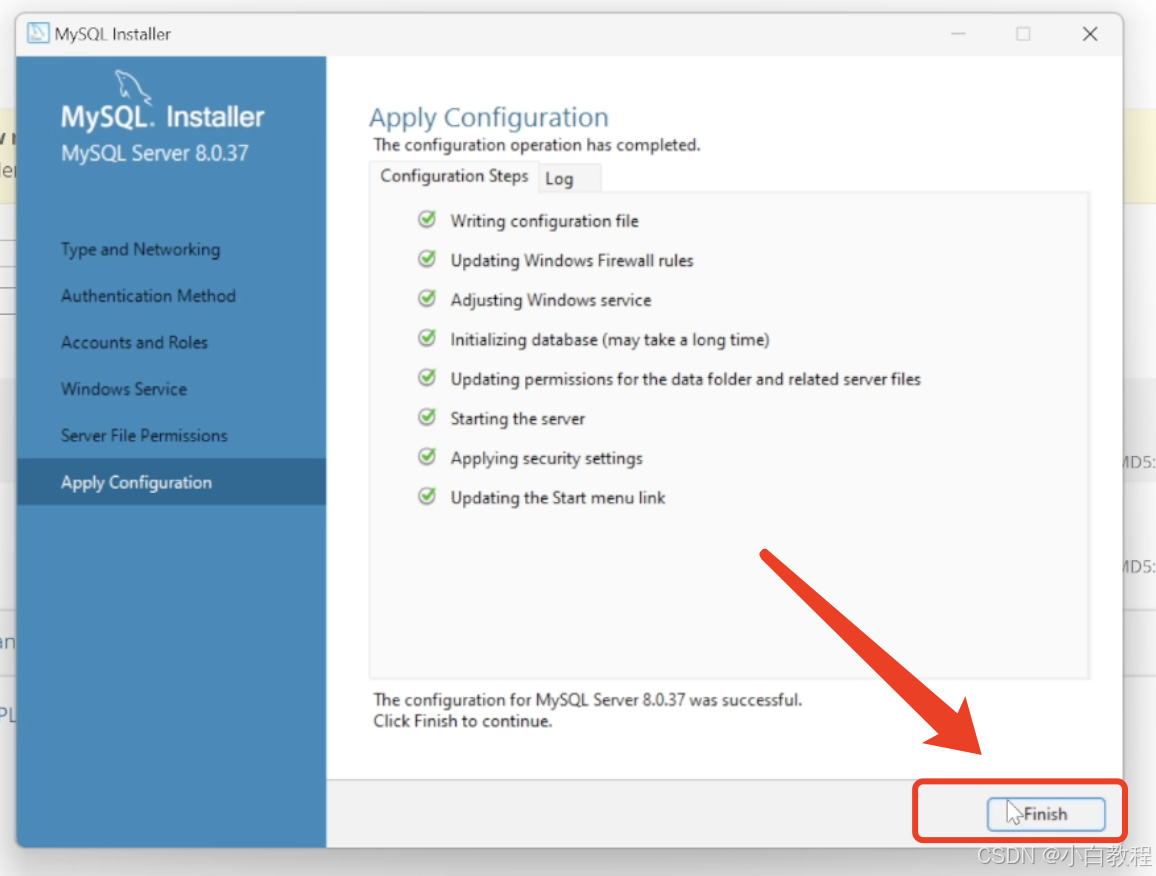Screen dimensions: 1156x876
Task: Click the MySQL Installer title bar icon
Action: (x=38, y=33)
